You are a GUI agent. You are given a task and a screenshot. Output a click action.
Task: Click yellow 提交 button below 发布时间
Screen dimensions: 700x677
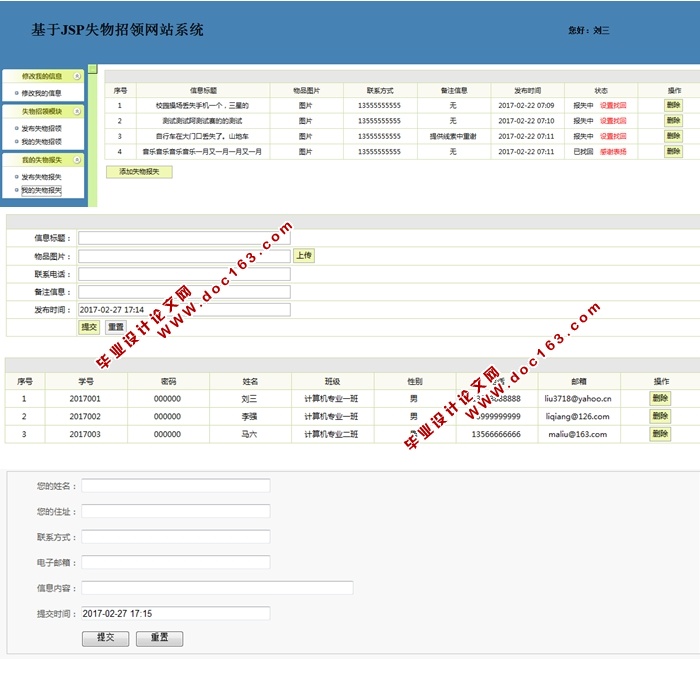(89, 327)
